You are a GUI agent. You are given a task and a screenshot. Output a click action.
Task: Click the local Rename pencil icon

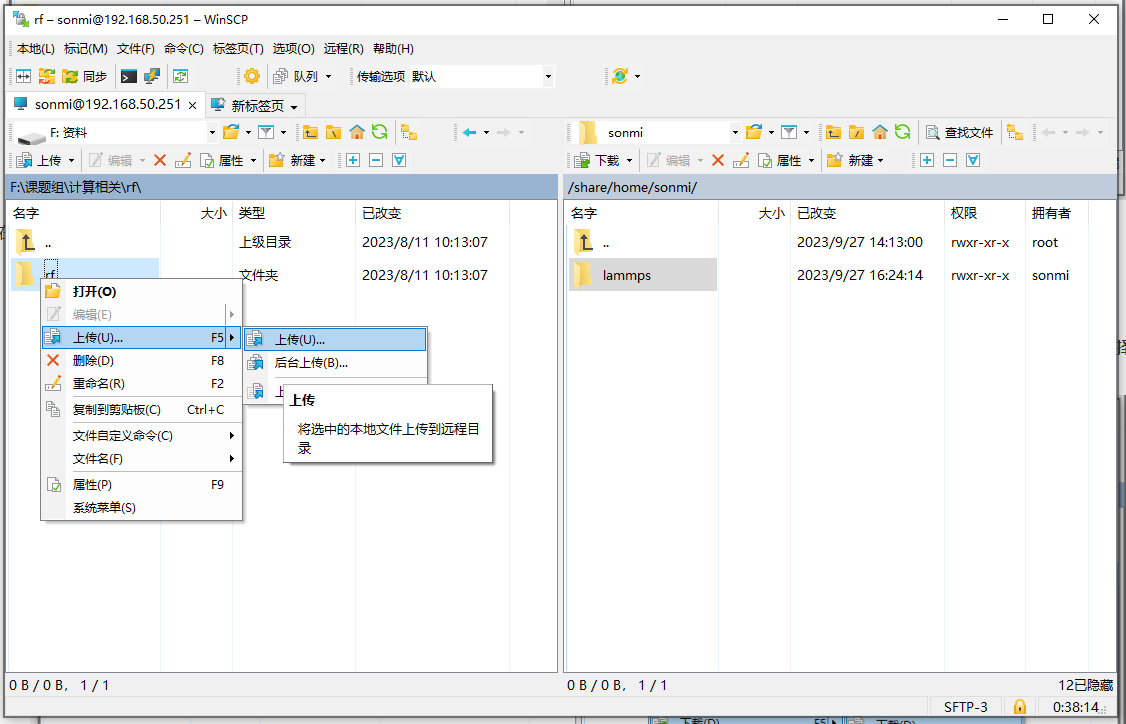coord(183,160)
